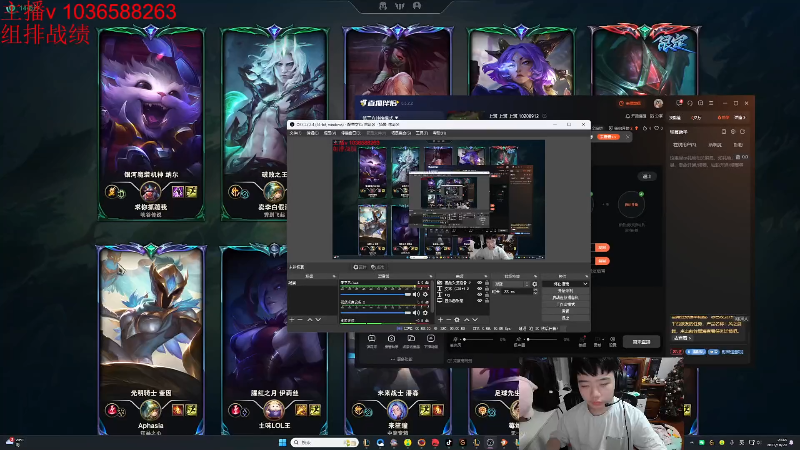Click the third button in OBS controls panel
This screenshot has width=800, height=450.
click(x=565, y=297)
